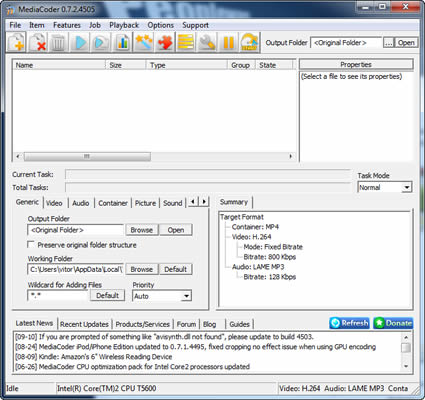Enable Preserve original folder structure checkbox

click(31, 245)
